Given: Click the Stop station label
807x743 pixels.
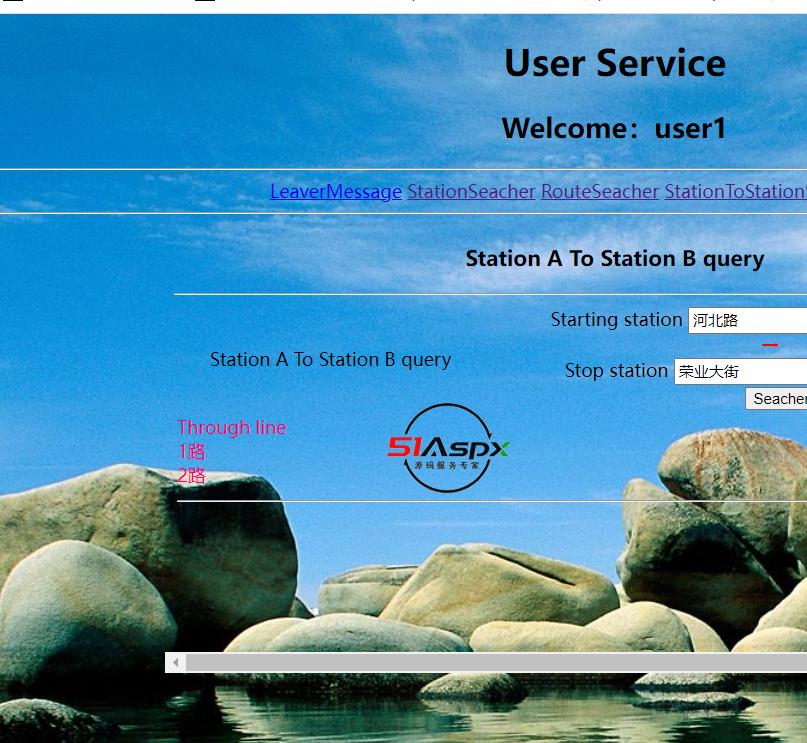Looking at the screenshot, I should [x=616, y=370].
